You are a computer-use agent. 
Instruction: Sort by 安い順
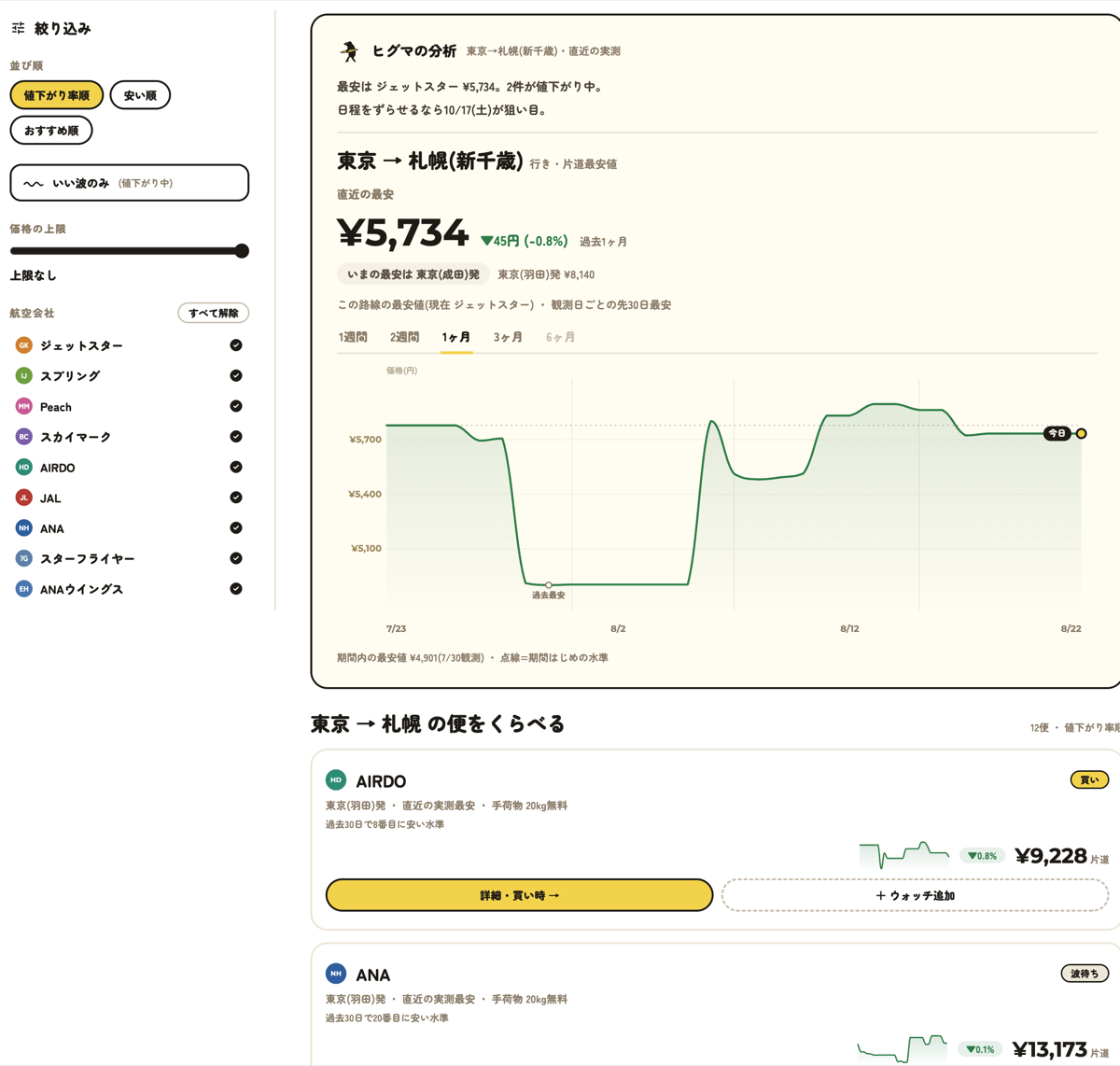tap(140, 95)
